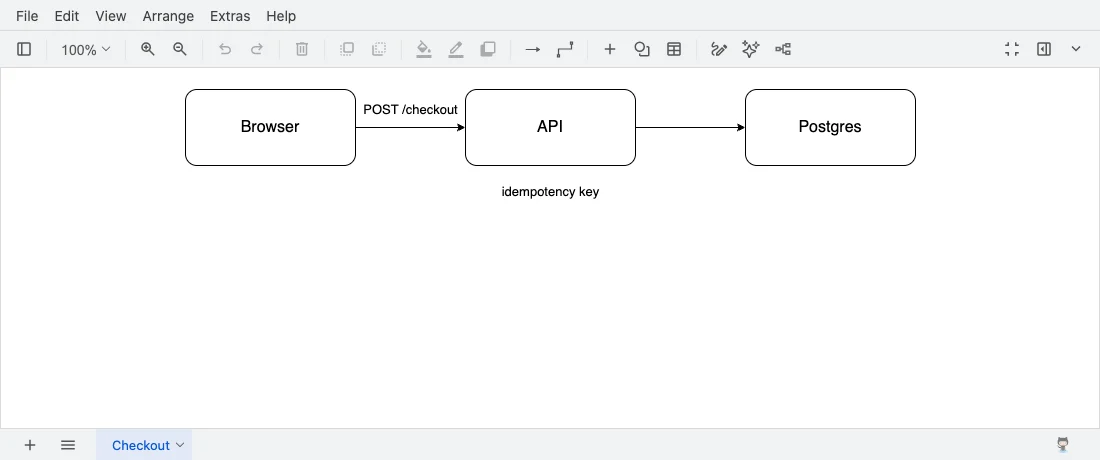Toggle the Shadow icon

pyautogui.click(x=488, y=49)
